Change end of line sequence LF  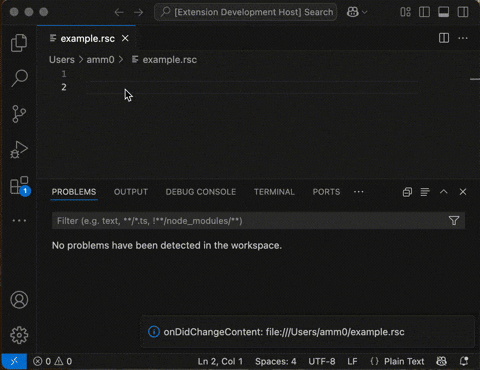352,361
